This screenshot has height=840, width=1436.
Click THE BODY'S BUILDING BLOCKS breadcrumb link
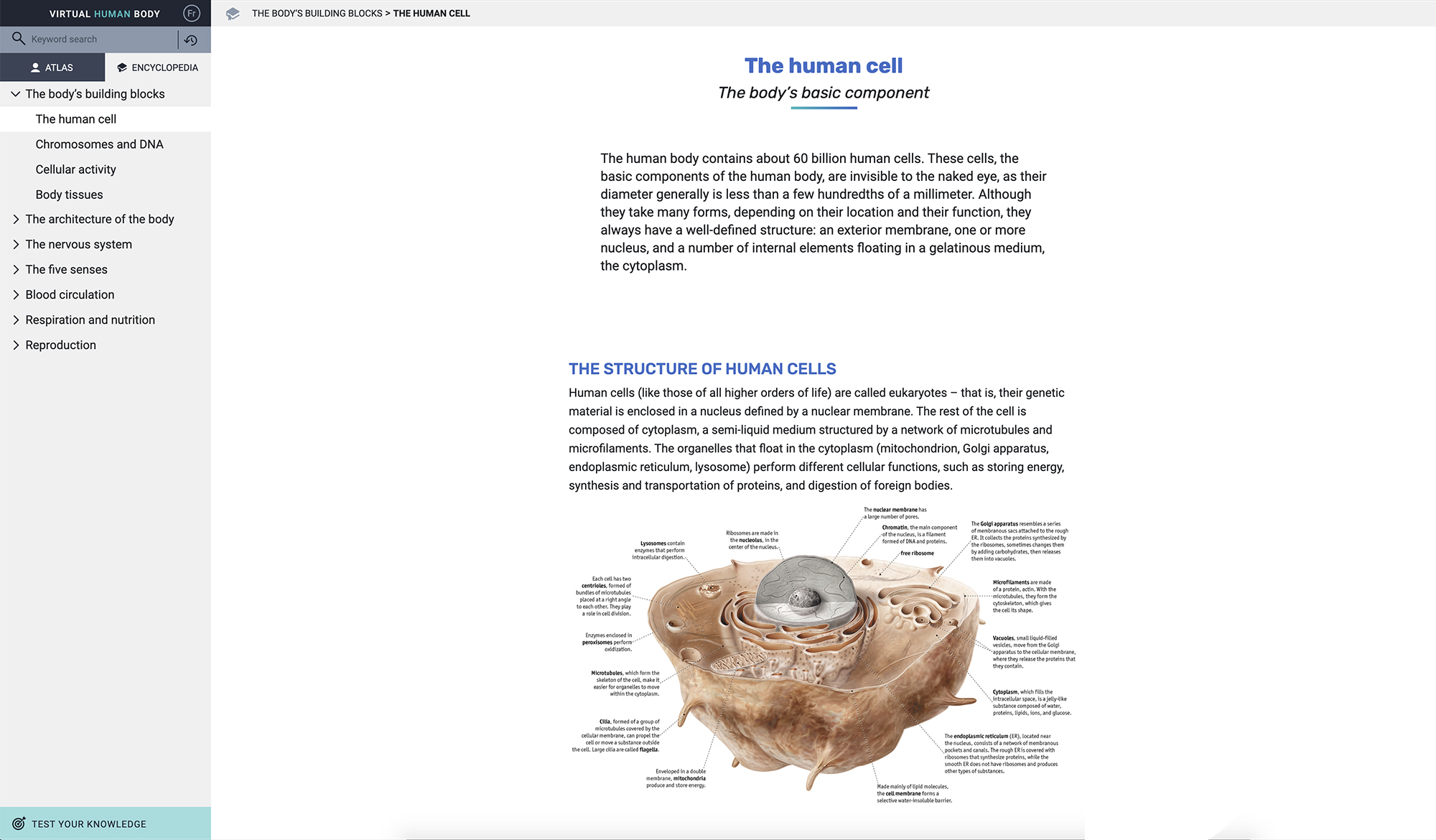[x=317, y=13]
